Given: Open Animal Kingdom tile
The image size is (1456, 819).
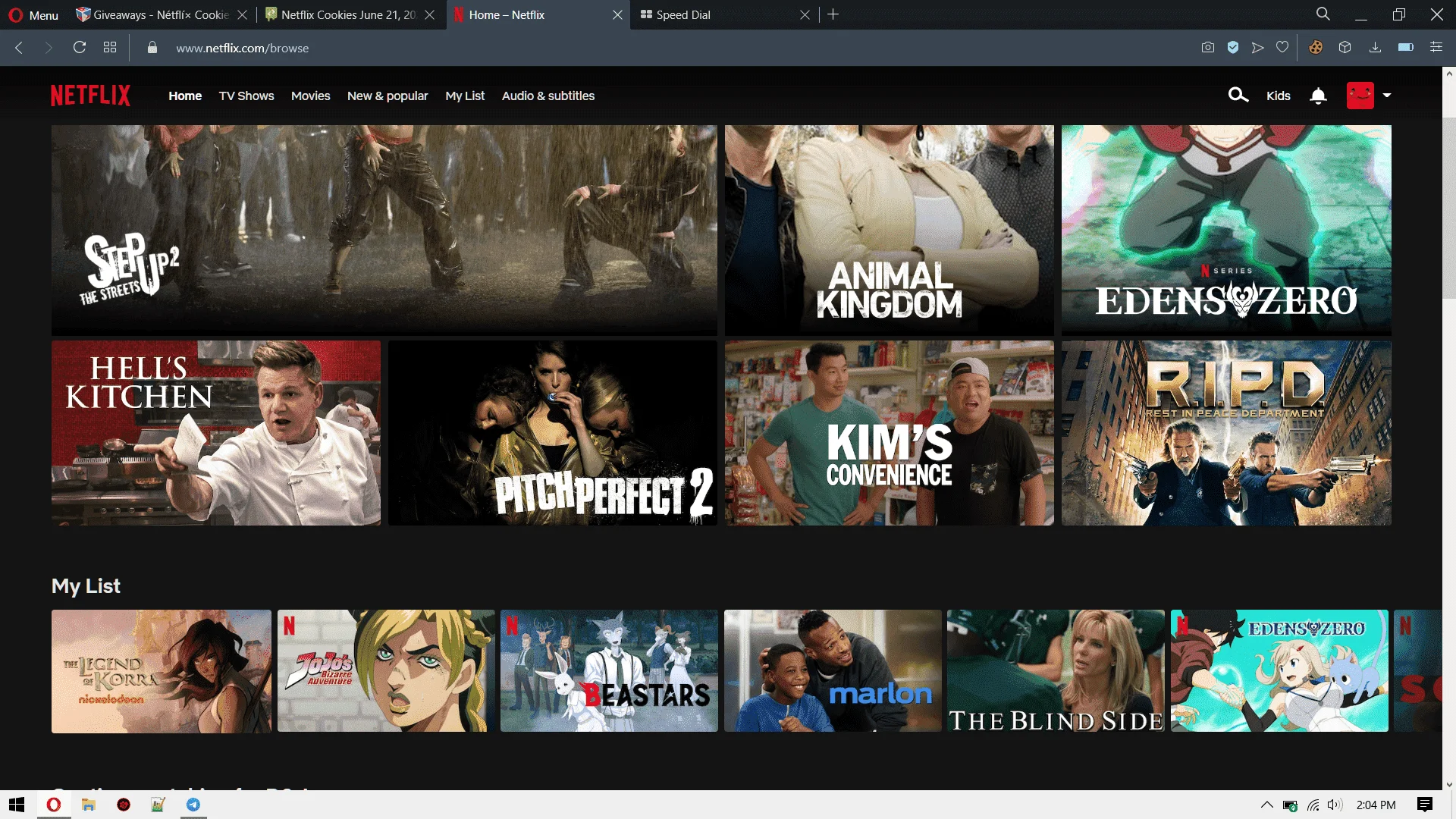Looking at the screenshot, I should point(889,230).
